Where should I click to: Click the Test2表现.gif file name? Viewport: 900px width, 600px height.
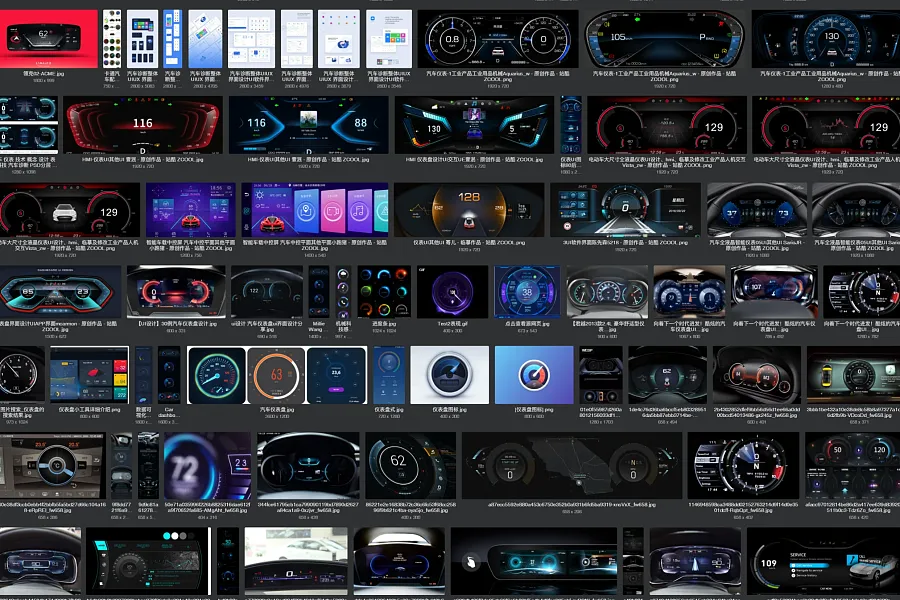click(452, 324)
